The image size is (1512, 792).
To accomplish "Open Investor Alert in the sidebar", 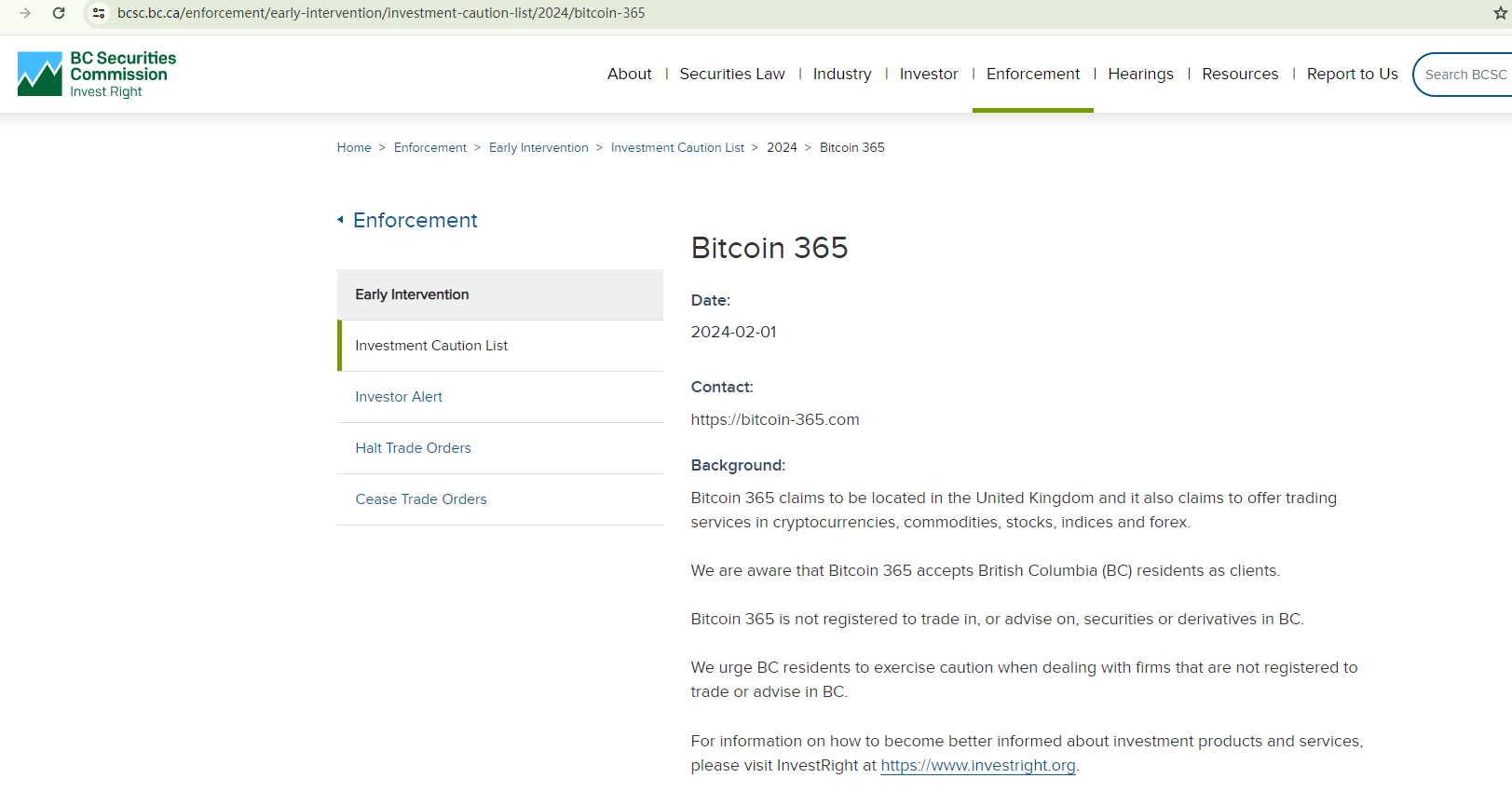I will tap(500, 397).
